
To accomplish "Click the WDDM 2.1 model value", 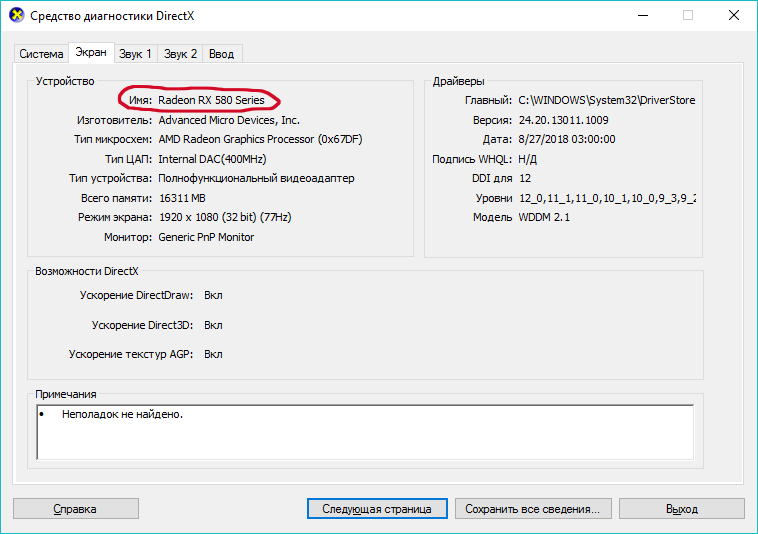I will [x=544, y=217].
